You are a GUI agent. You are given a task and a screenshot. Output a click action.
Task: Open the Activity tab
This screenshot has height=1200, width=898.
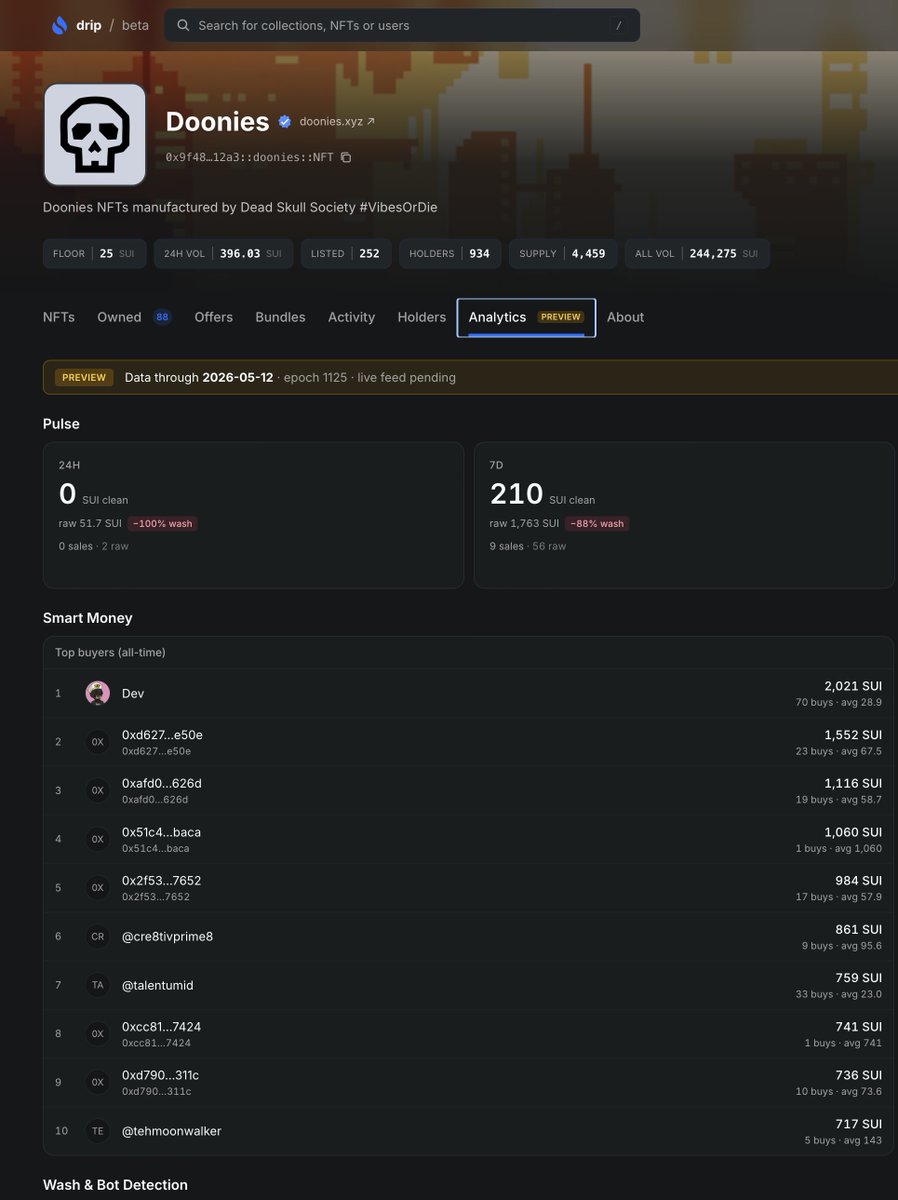(351, 317)
